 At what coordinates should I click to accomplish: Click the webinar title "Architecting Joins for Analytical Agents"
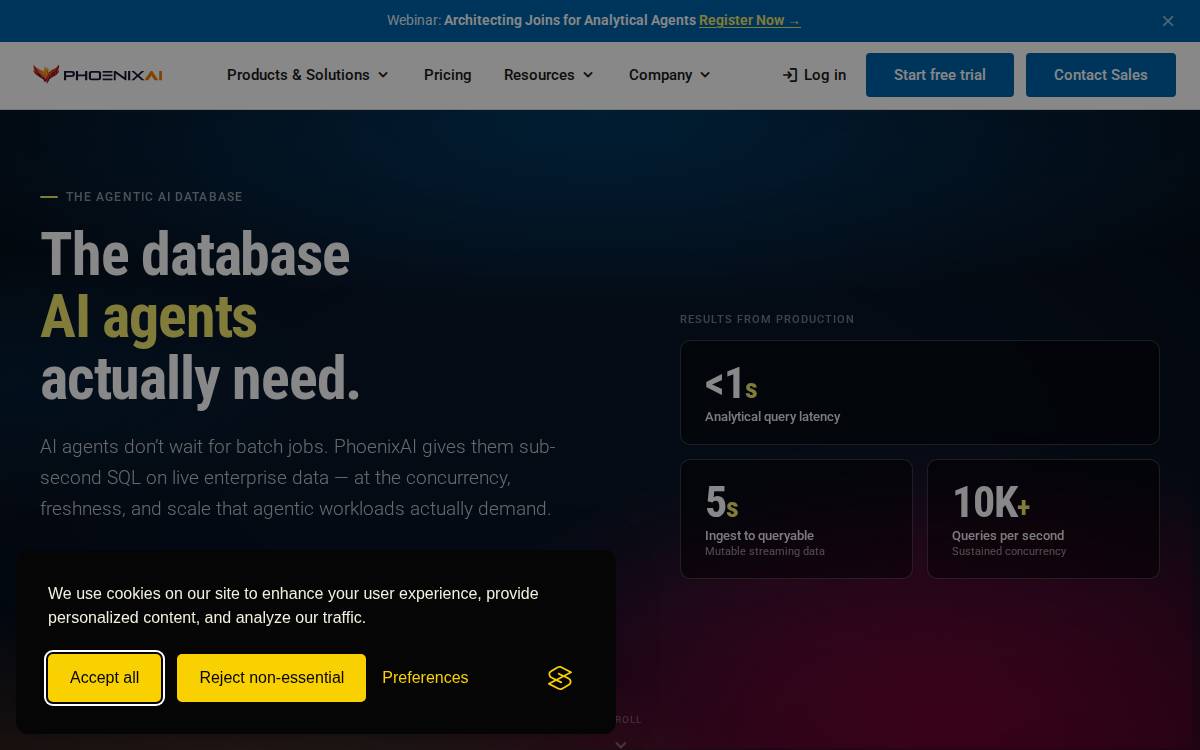click(570, 20)
